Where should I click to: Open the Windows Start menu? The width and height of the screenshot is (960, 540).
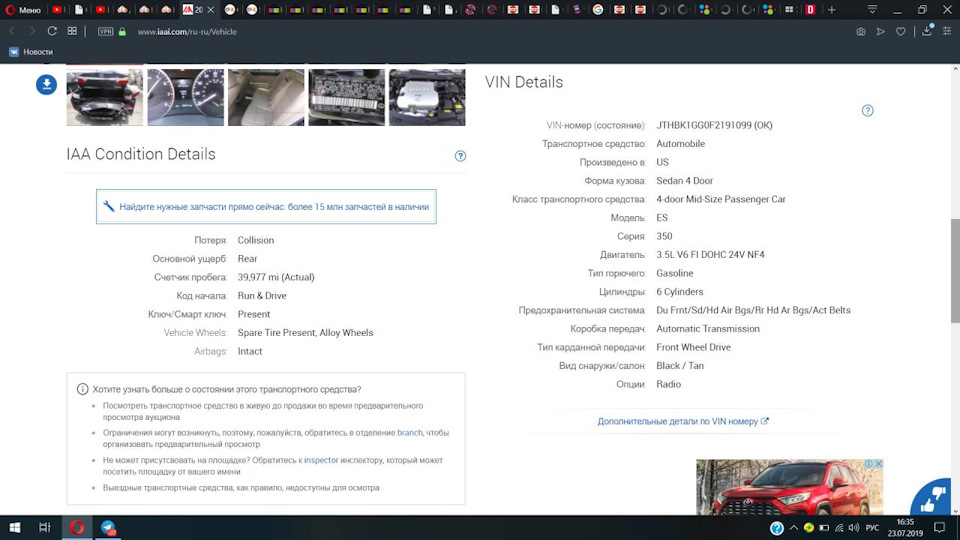(x=15, y=527)
